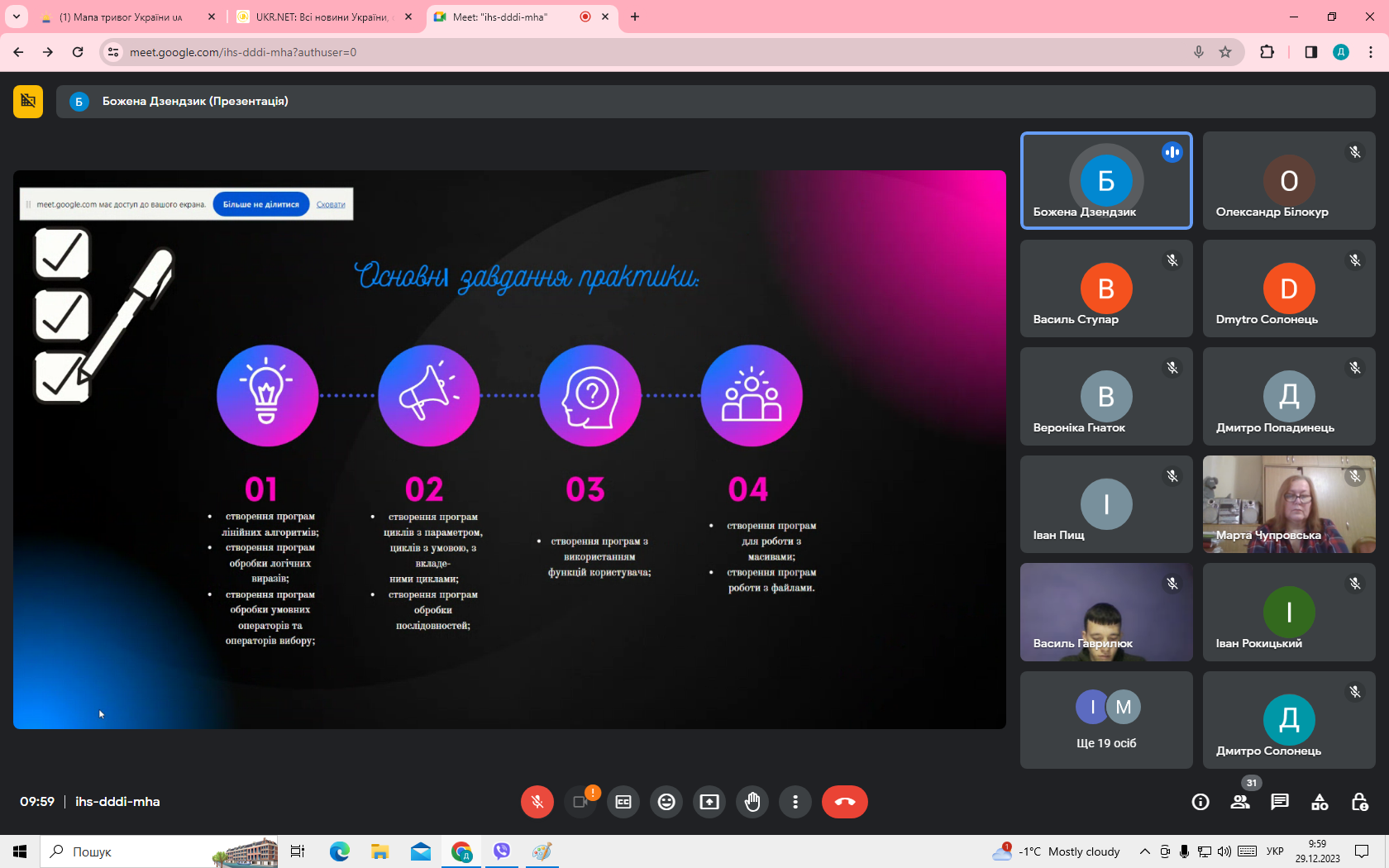Open the emoji reactions button

[x=666, y=802]
